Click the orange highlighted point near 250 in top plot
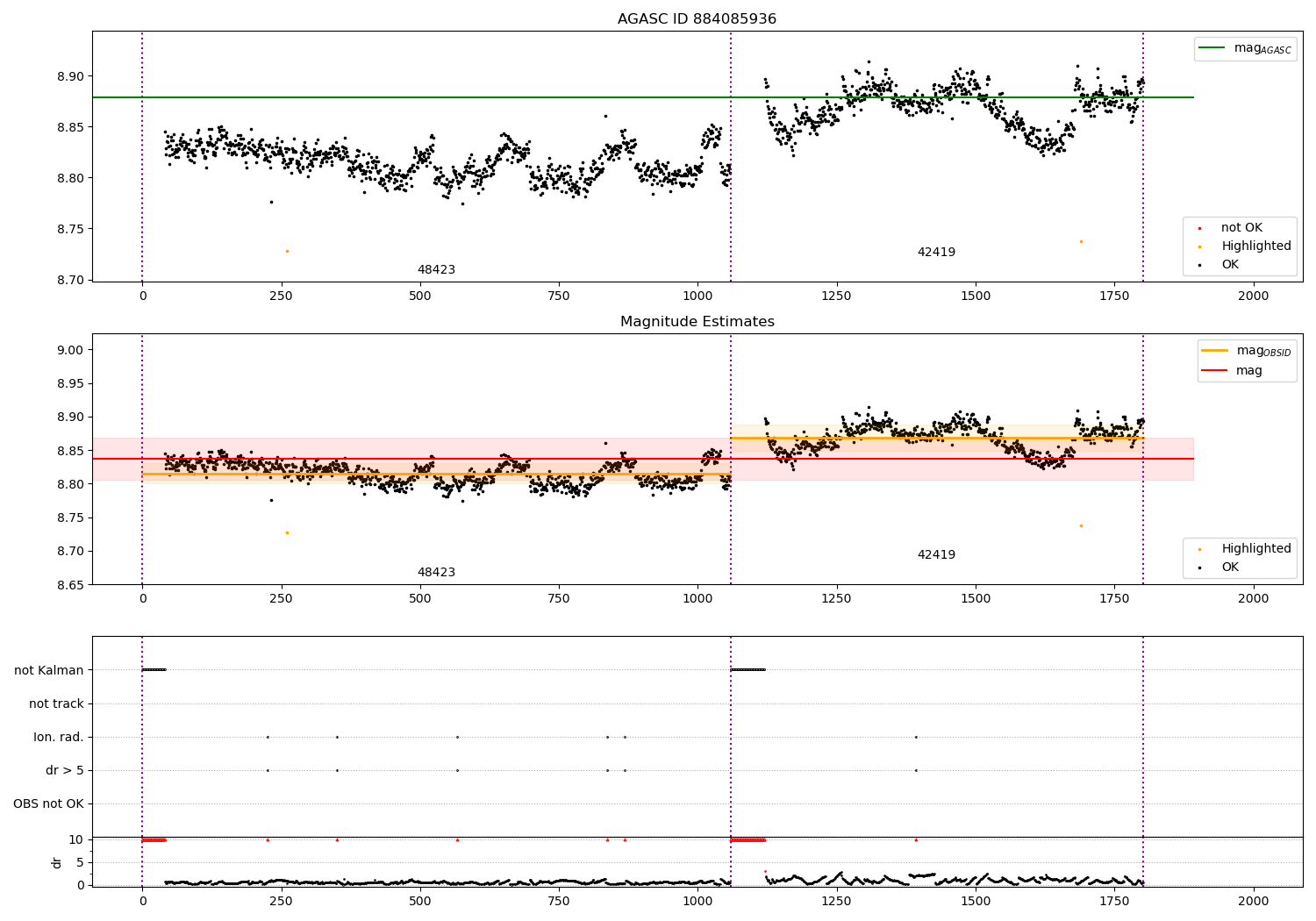The image size is (1316, 921). click(x=287, y=251)
